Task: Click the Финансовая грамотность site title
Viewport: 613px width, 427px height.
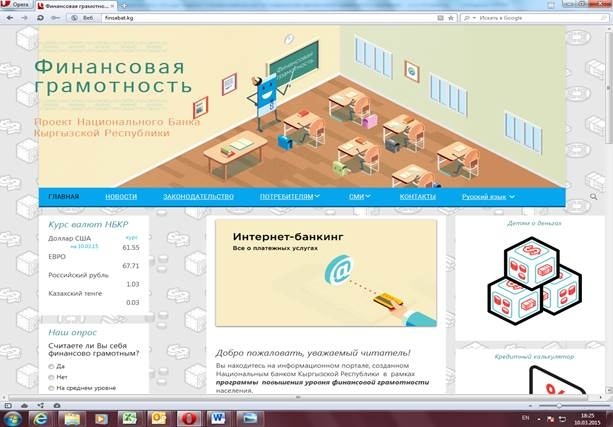Action: 113,76
